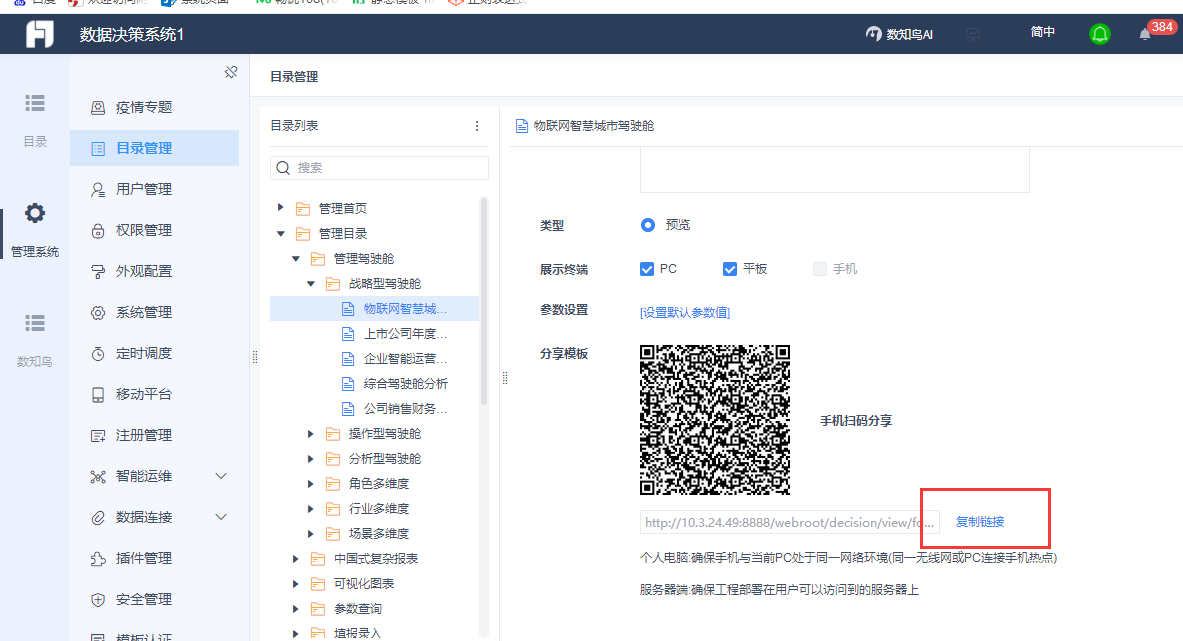The height and width of the screenshot is (641, 1183).
Task: Click the 搜索 directory search field
Action: [379, 167]
